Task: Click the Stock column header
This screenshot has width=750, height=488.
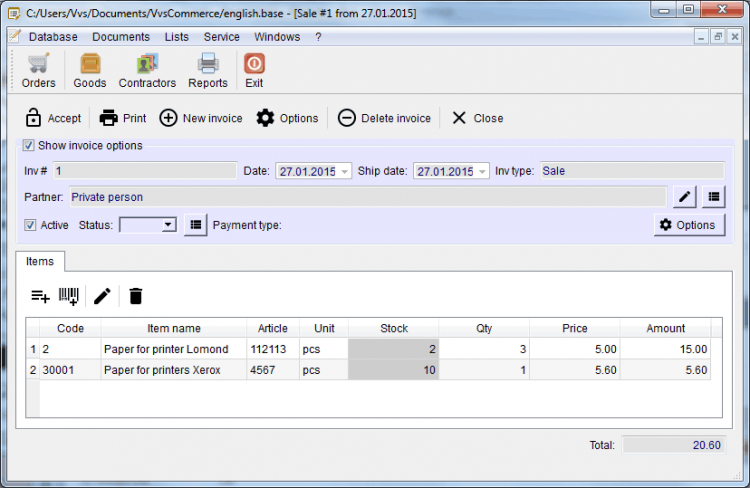Action: 394,328
